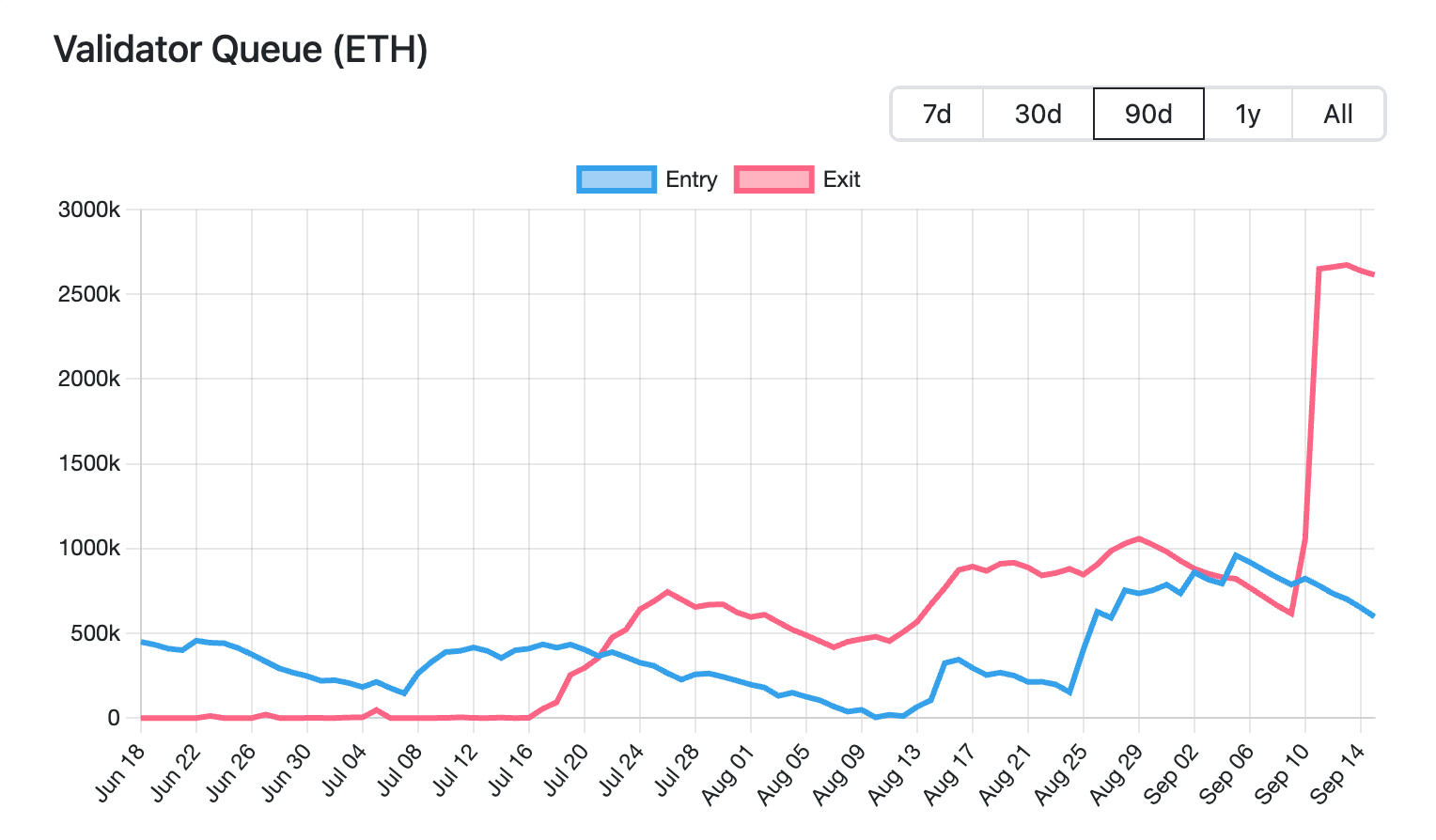Select the 30d time range
Screen dimensions: 1436x840
1037,114
